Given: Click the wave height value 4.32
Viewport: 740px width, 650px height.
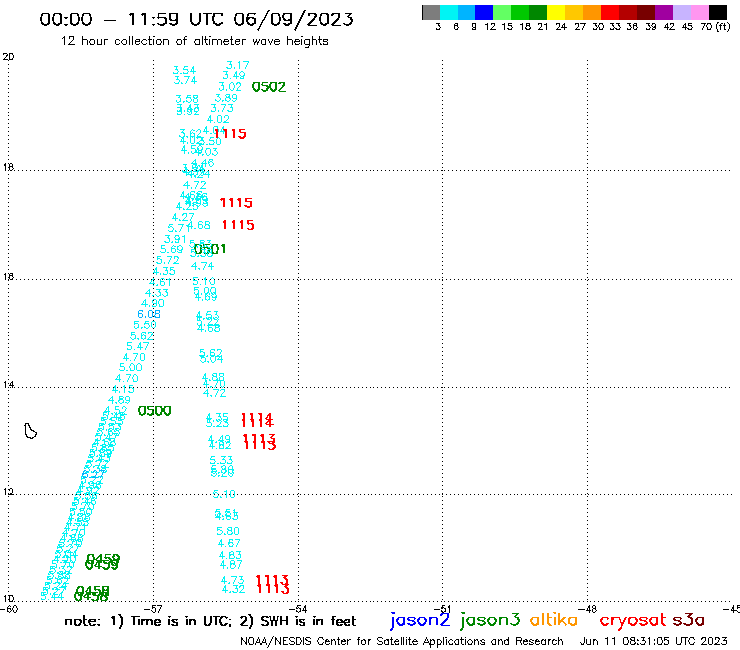Looking at the screenshot, I should point(233,589).
